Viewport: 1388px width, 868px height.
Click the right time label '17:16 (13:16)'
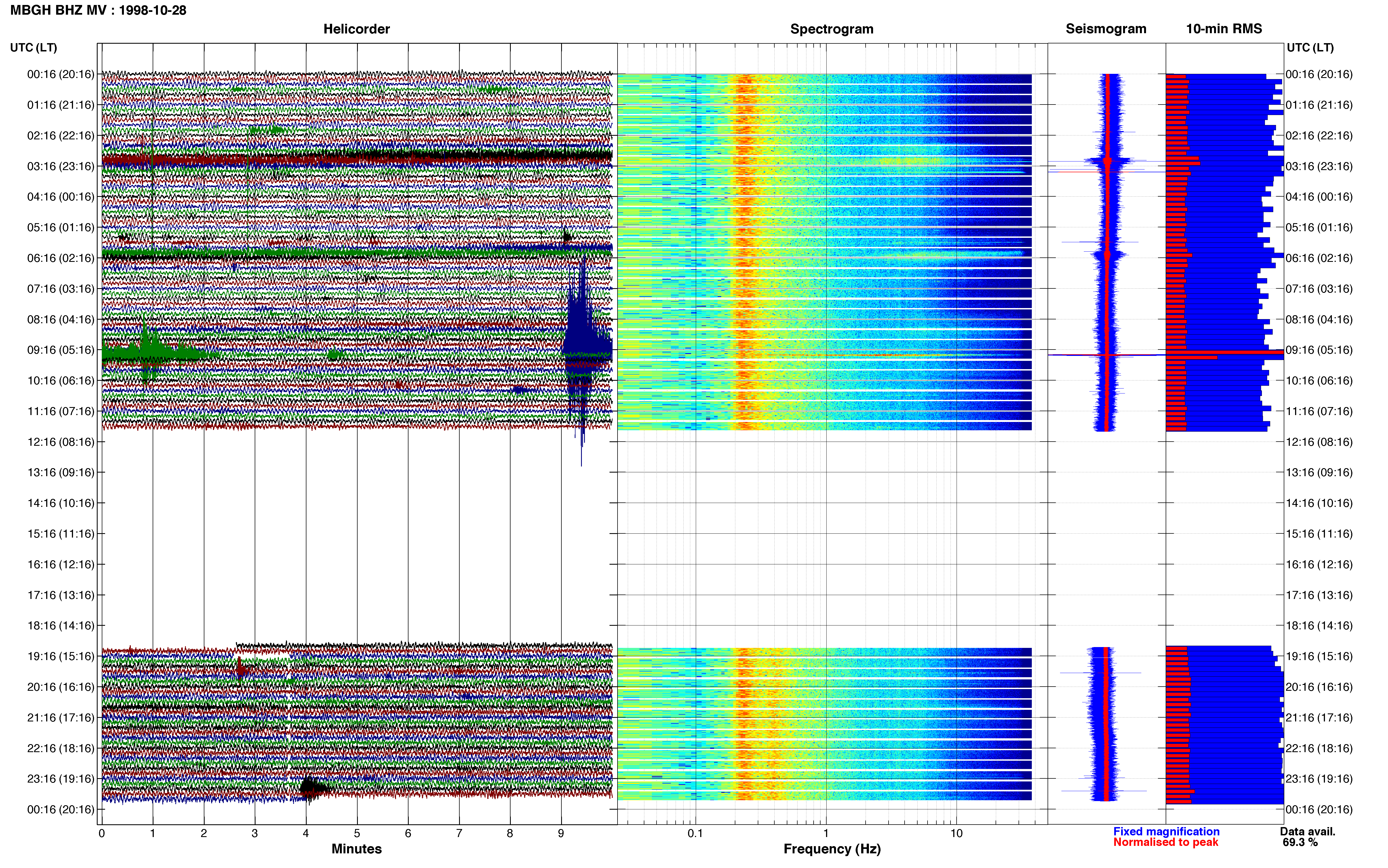1319,595
